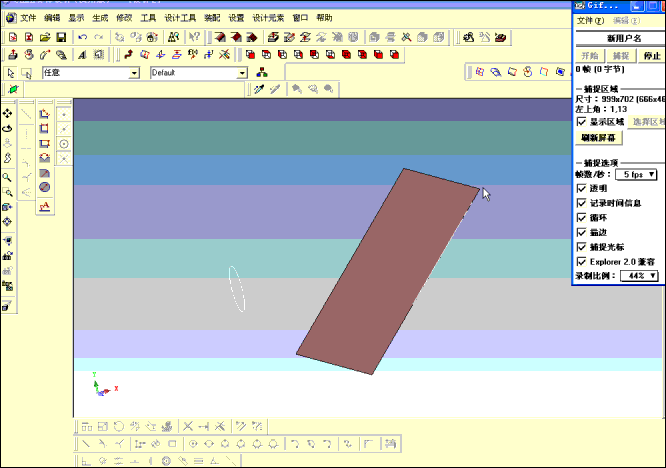The height and width of the screenshot is (468, 666).
Task: Click the new document icon at toolbar start
Action: [13, 37]
